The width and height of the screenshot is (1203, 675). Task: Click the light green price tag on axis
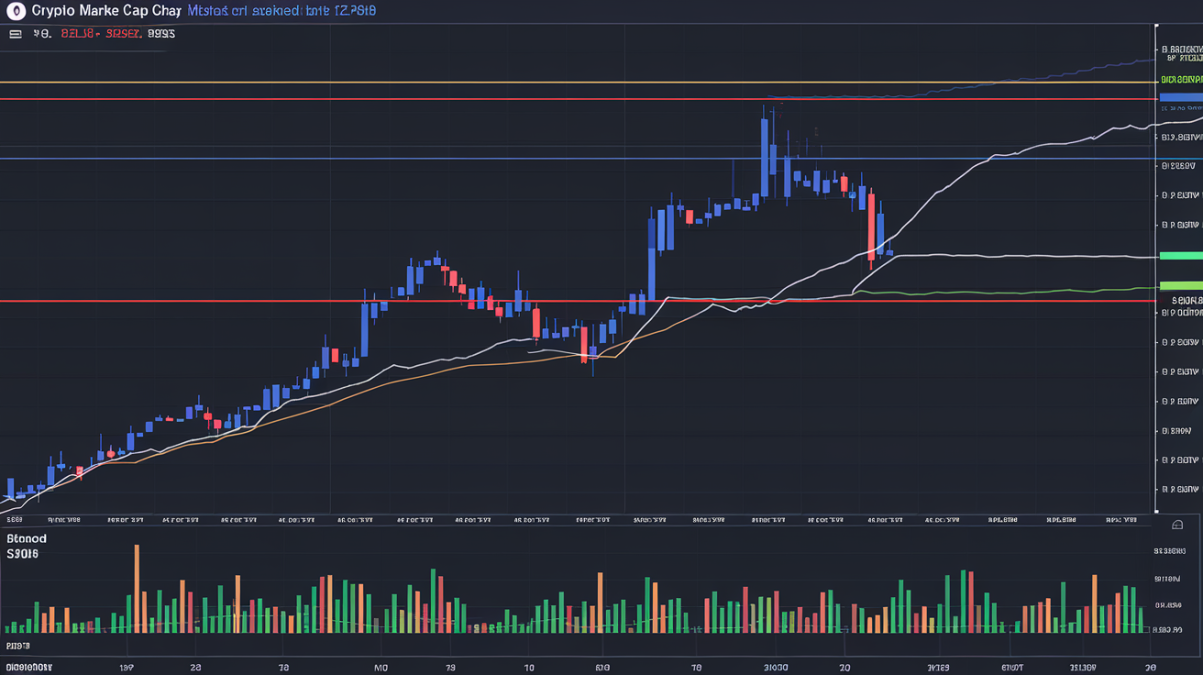1181,286
